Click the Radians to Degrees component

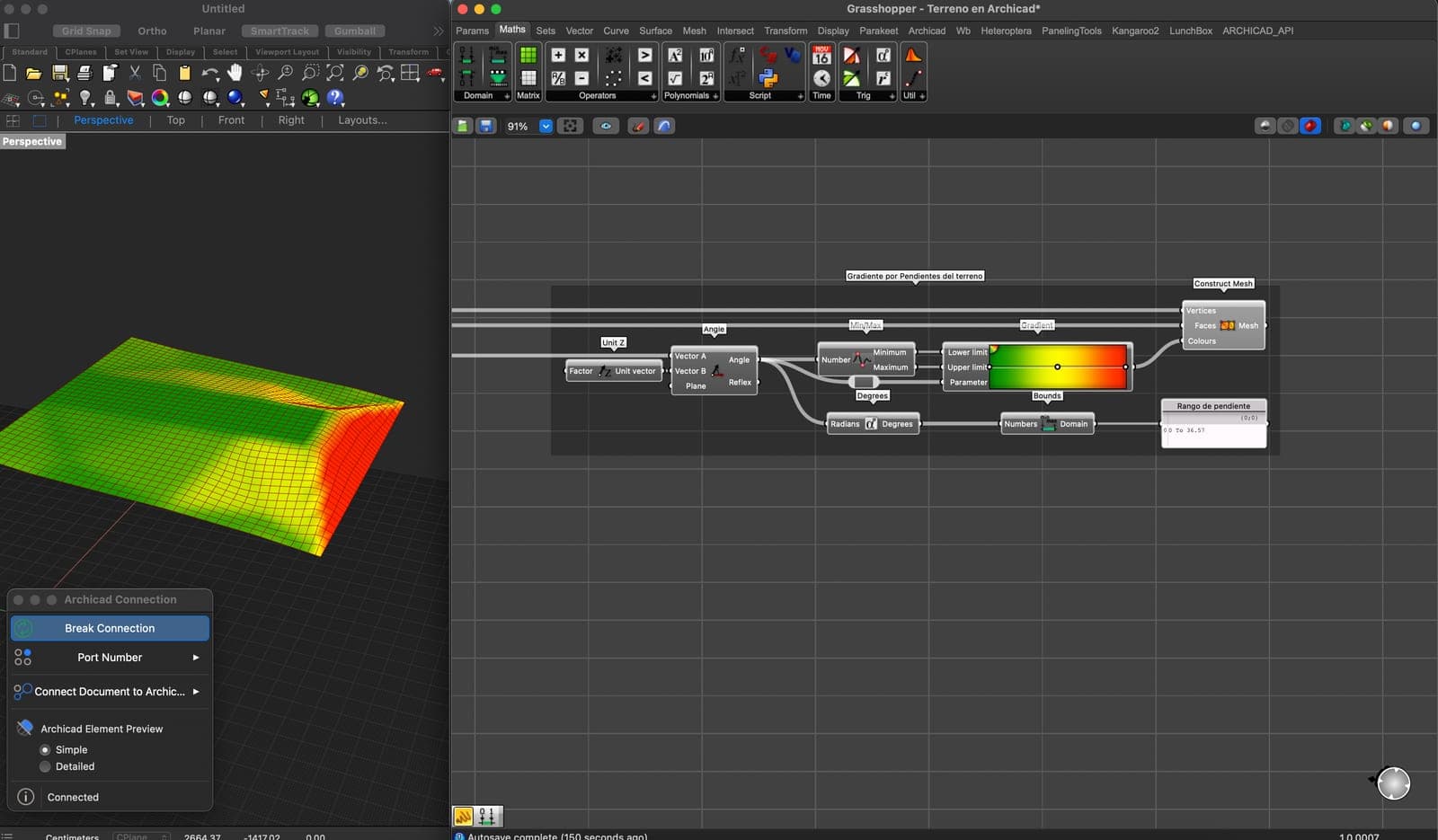[873, 424]
